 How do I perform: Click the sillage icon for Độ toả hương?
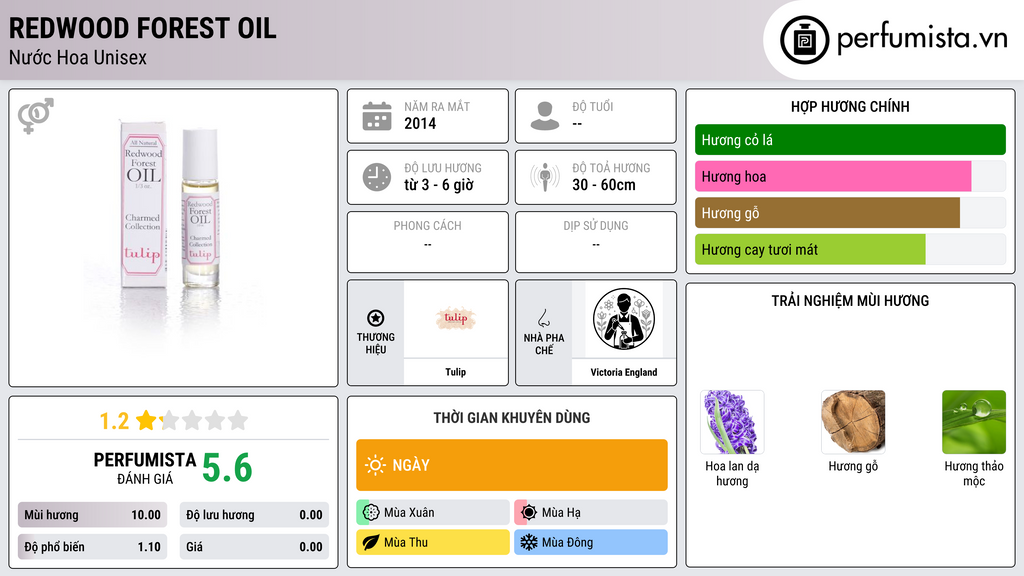pos(545,177)
